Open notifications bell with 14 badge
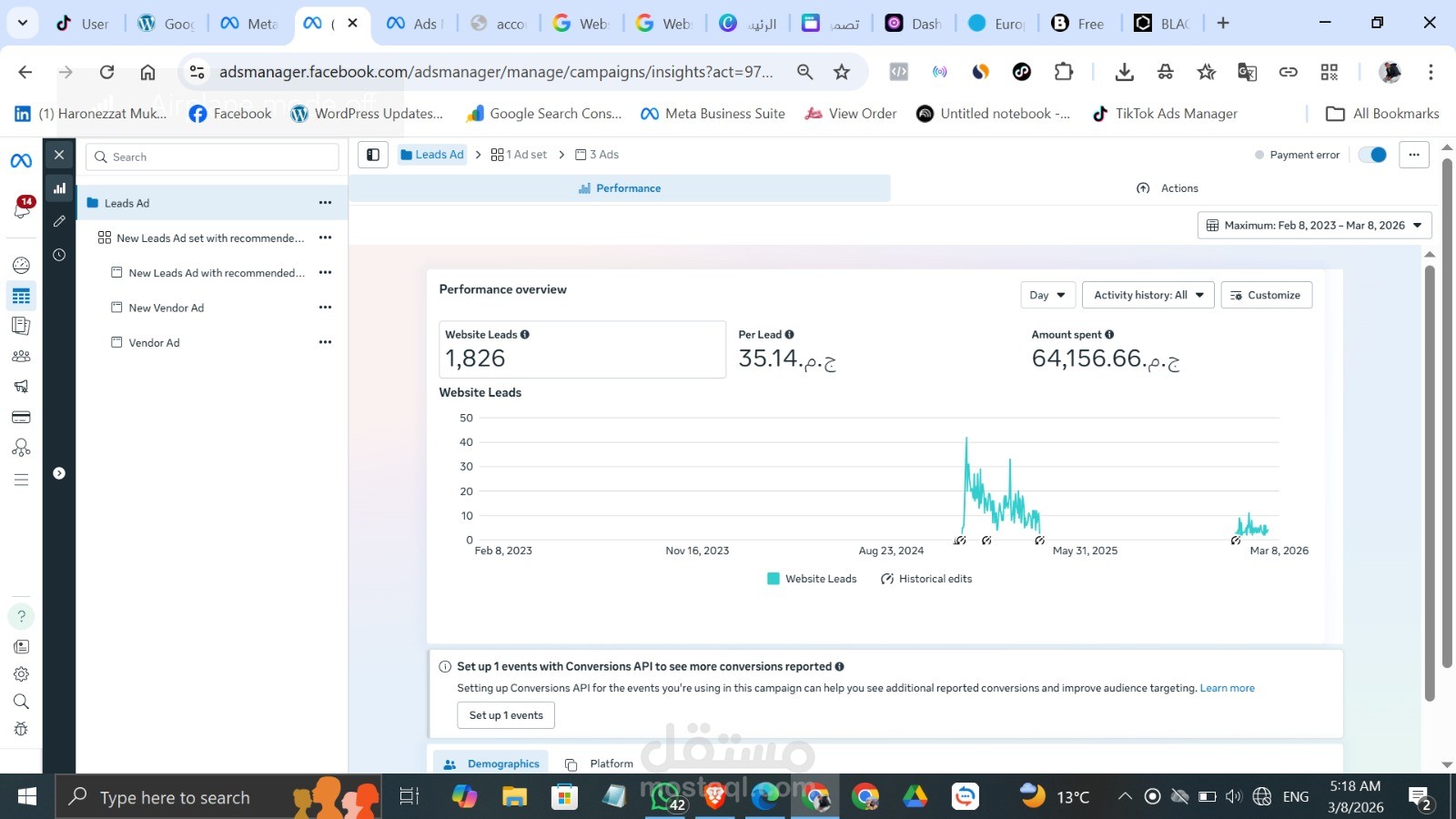The image size is (1456, 819). point(22,208)
